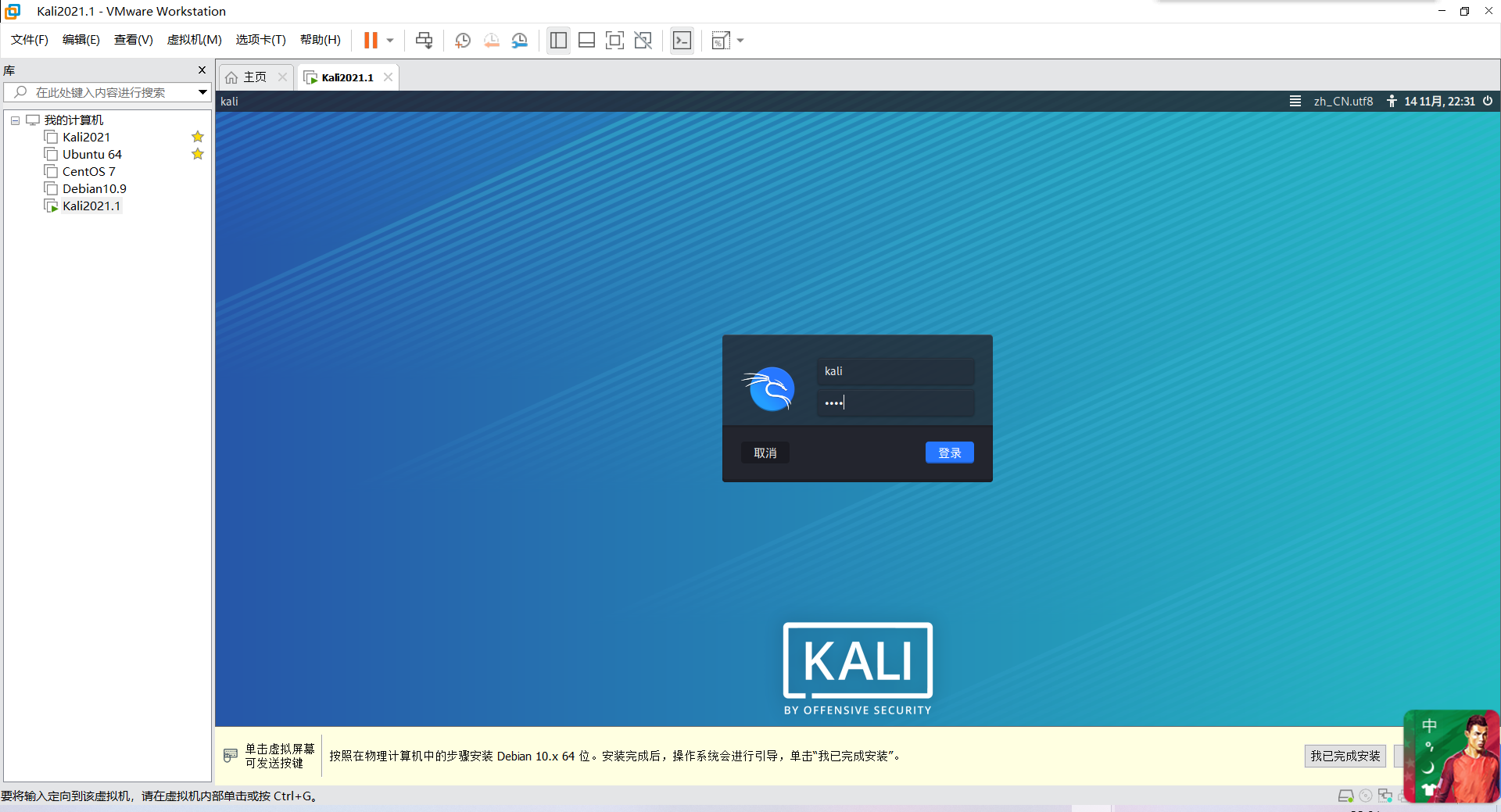1501x812 pixels.
Task: Open the power options dropdown beside pause
Action: [x=390, y=40]
